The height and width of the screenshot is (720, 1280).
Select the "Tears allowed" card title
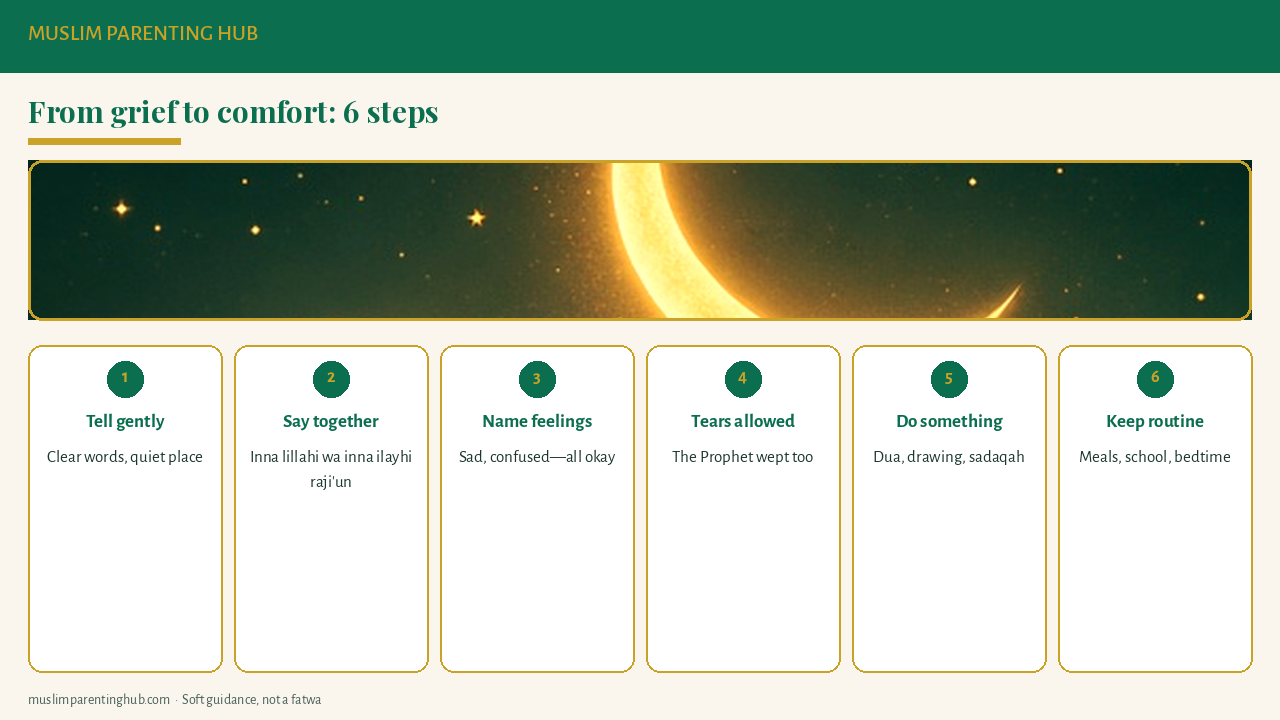tap(743, 421)
